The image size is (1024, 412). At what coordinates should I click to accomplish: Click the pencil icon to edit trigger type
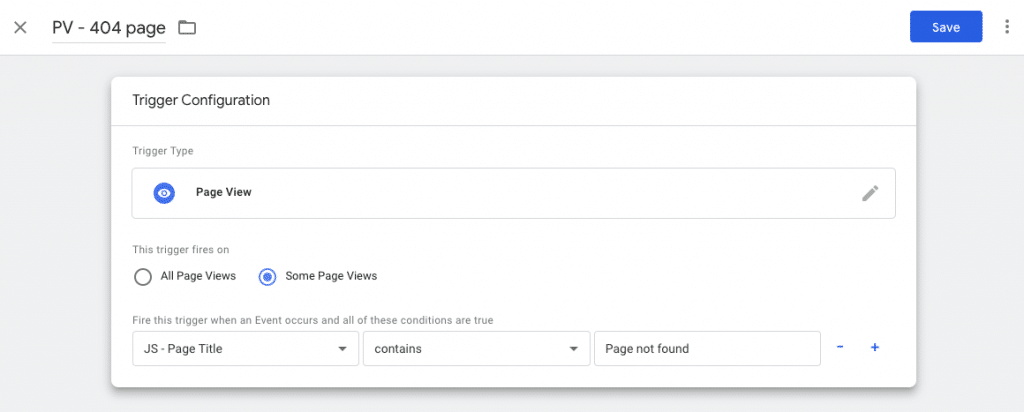point(870,193)
